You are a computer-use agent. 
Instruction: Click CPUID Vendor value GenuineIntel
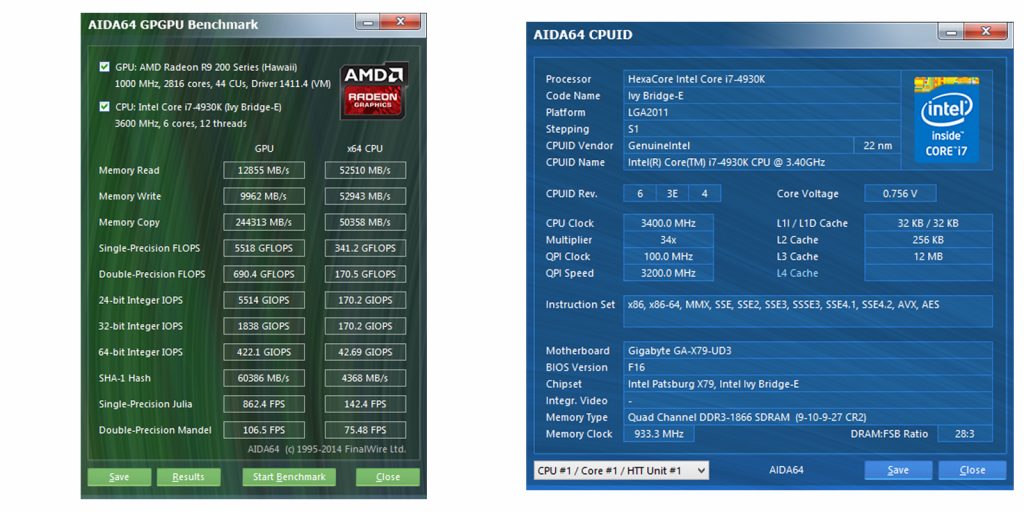click(x=739, y=146)
